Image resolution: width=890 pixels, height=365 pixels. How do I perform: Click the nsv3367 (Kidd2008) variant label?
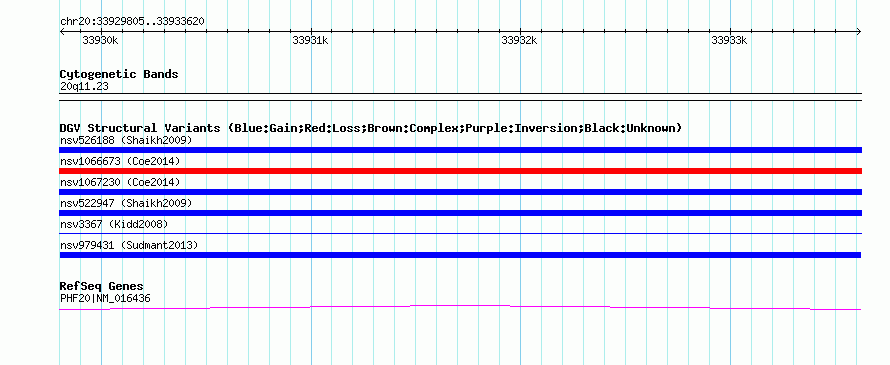click(114, 224)
